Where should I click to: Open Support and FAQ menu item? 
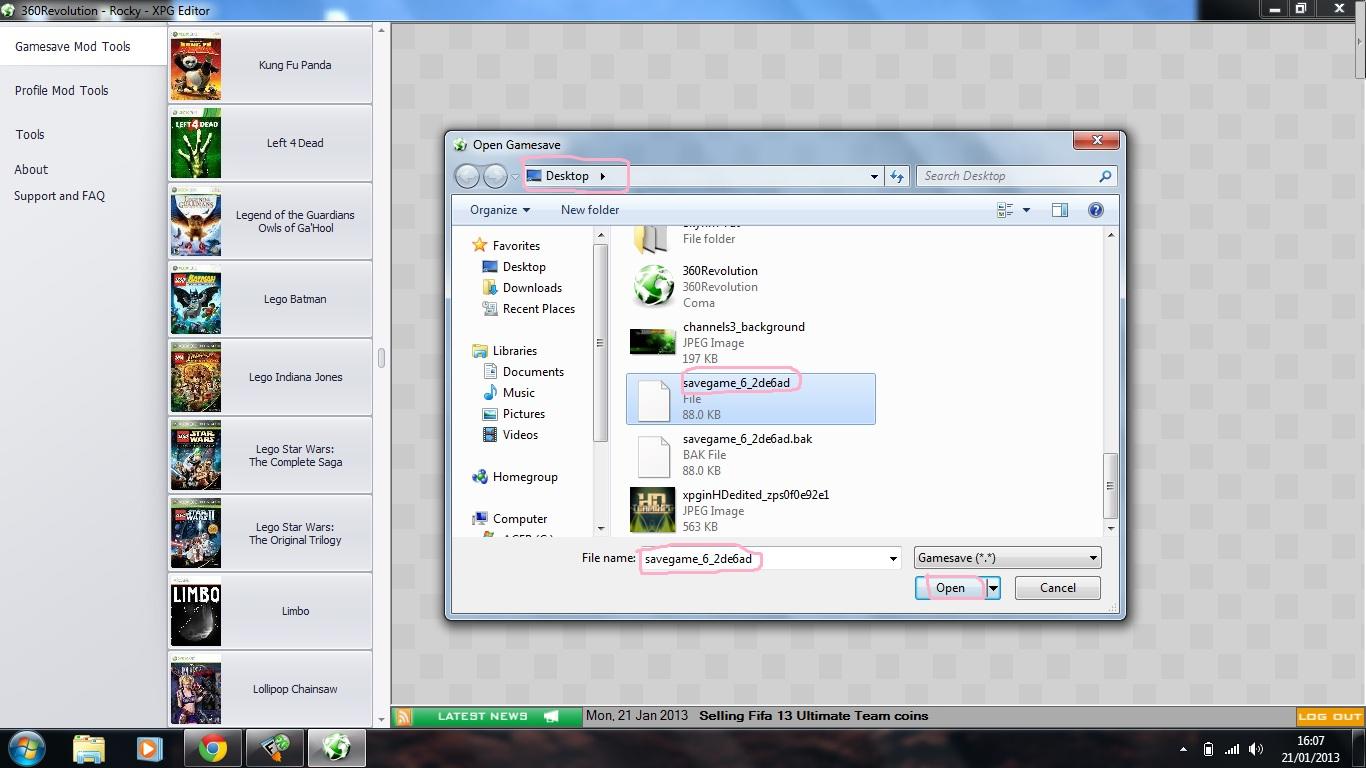click(x=59, y=196)
